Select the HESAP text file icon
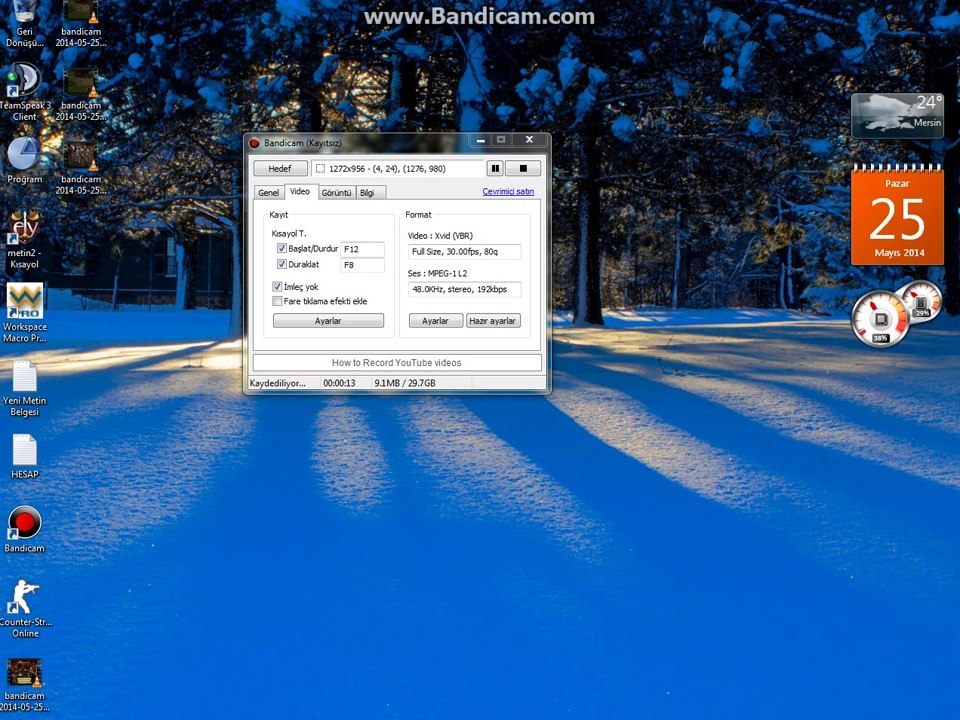The width and height of the screenshot is (960, 720). tap(24, 457)
